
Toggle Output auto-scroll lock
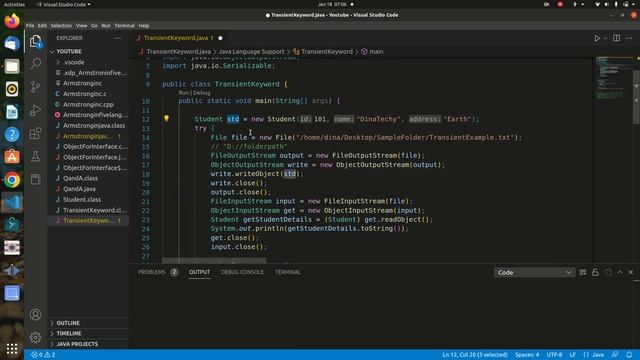click(x=595, y=272)
